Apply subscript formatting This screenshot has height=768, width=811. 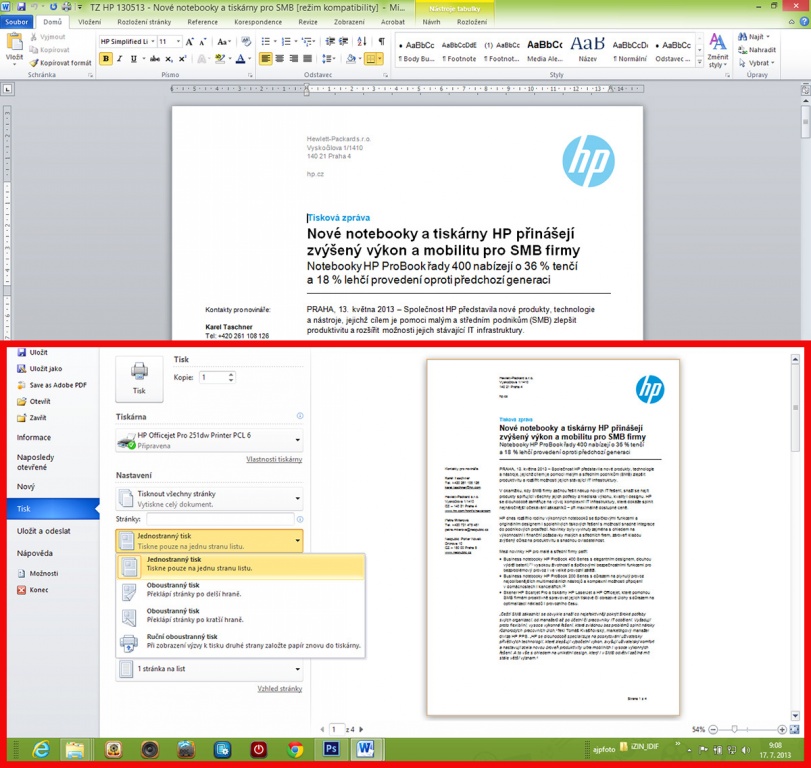click(x=169, y=59)
